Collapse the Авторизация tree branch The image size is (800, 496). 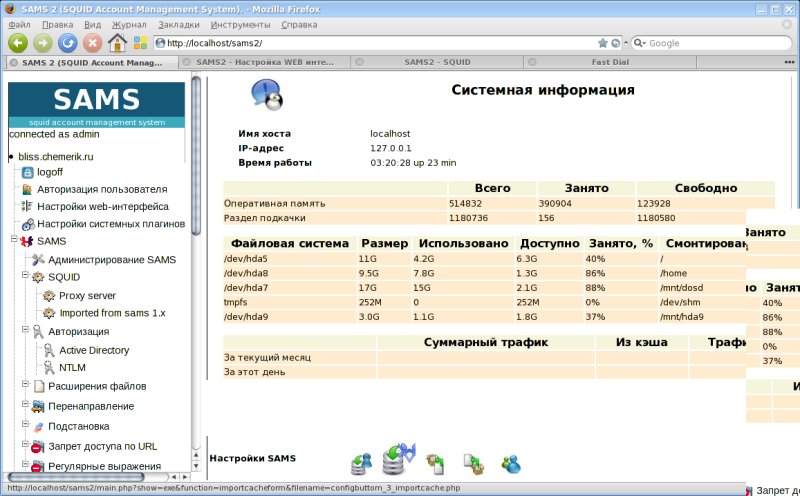[x=25, y=330]
